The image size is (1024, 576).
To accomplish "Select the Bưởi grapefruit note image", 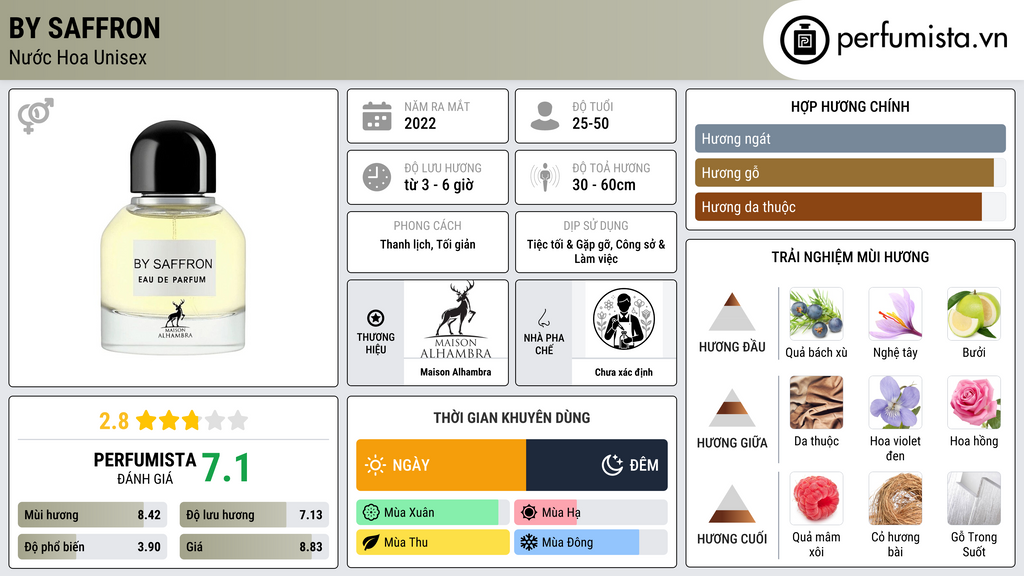I will [x=974, y=314].
